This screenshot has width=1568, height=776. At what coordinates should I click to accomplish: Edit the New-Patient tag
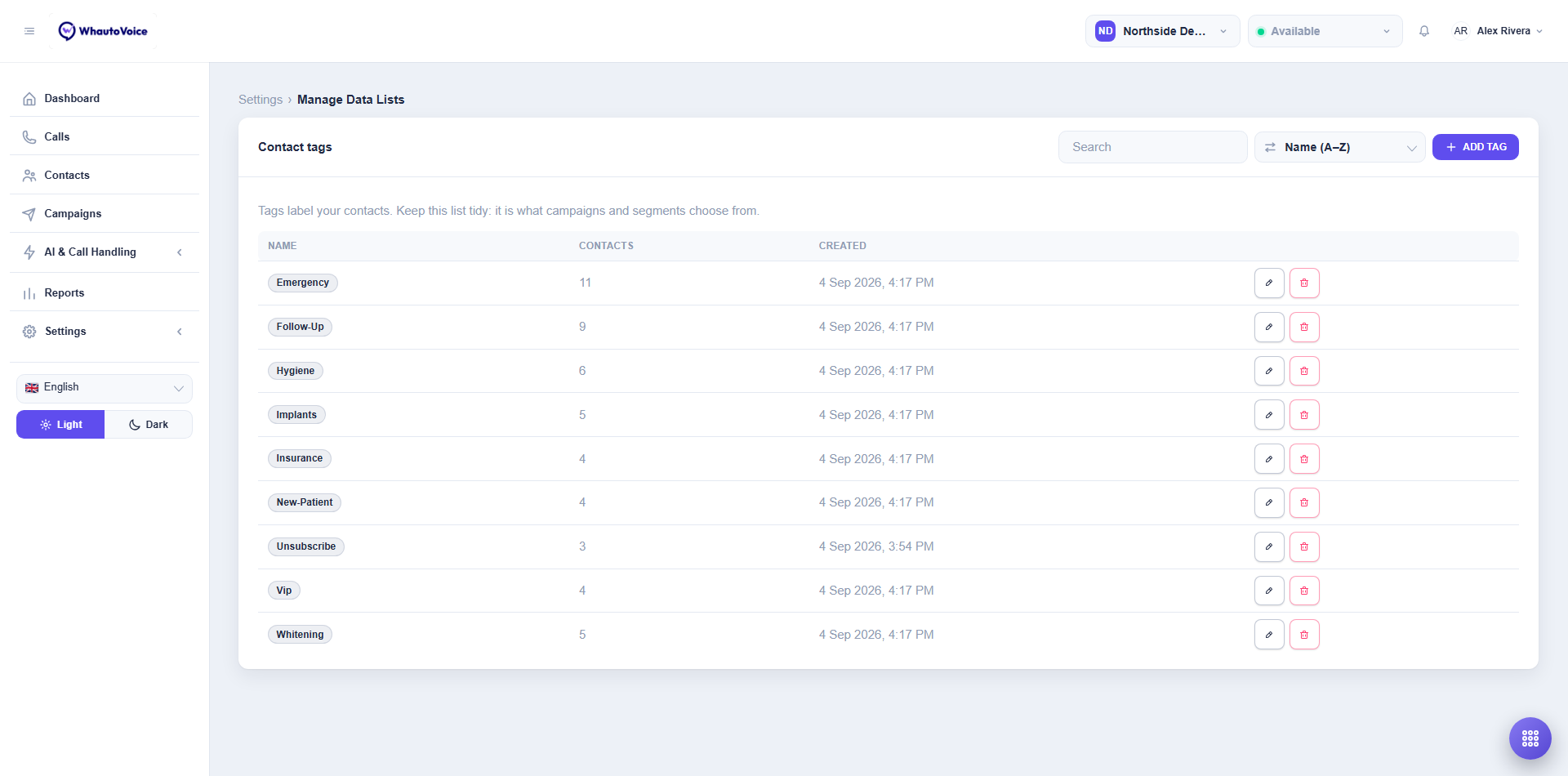[x=1269, y=502]
